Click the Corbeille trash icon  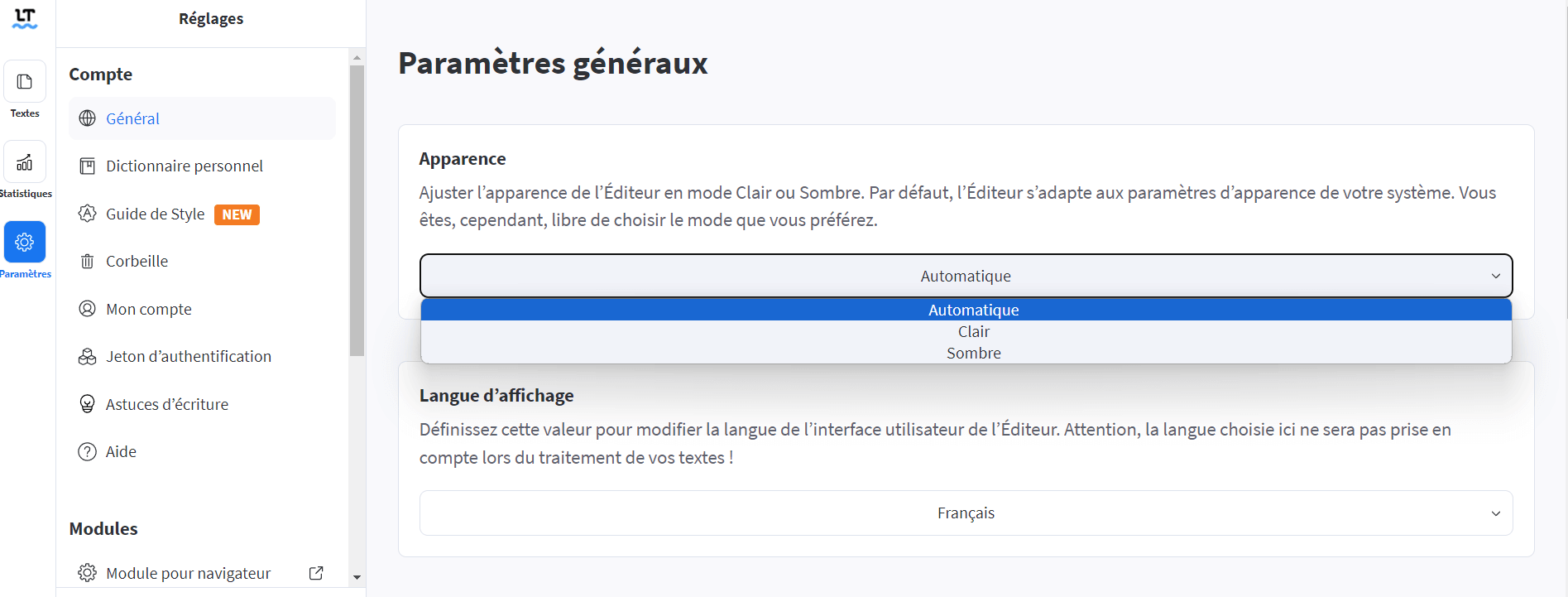[87, 262]
